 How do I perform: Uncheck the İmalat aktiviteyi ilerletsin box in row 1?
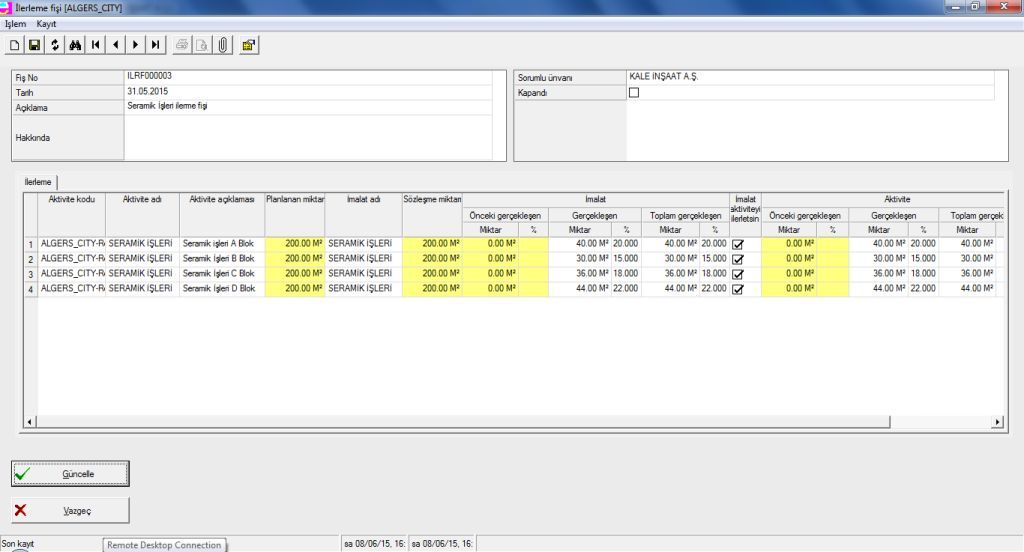(739, 244)
